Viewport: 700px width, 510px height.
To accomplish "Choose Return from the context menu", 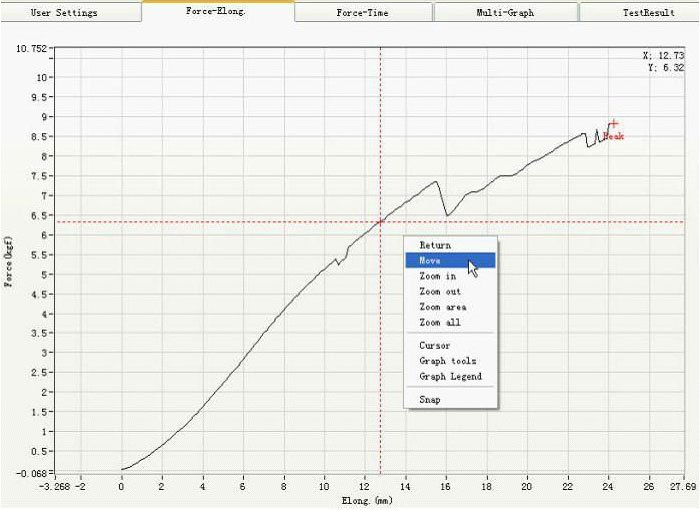I will pos(435,245).
